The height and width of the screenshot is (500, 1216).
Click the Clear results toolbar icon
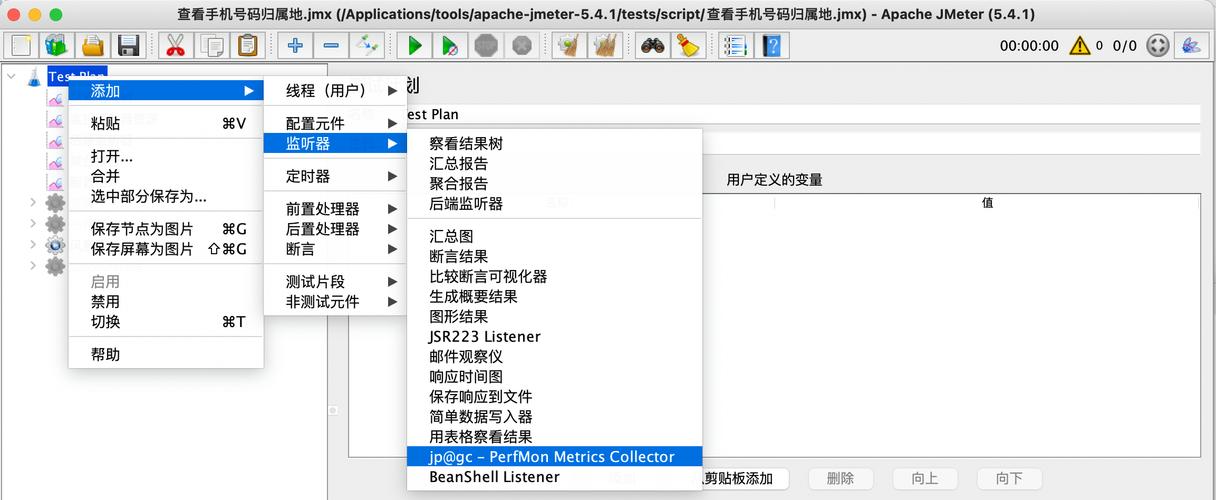tap(569, 45)
